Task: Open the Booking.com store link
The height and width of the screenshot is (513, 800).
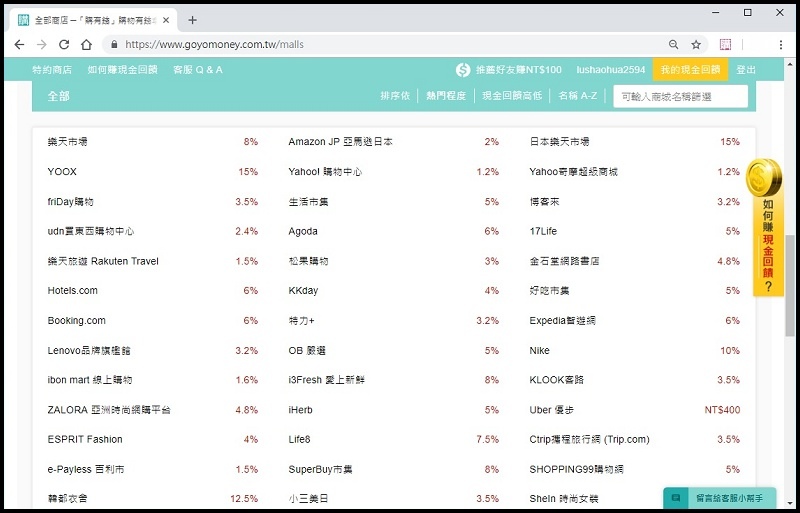Action: tap(76, 321)
